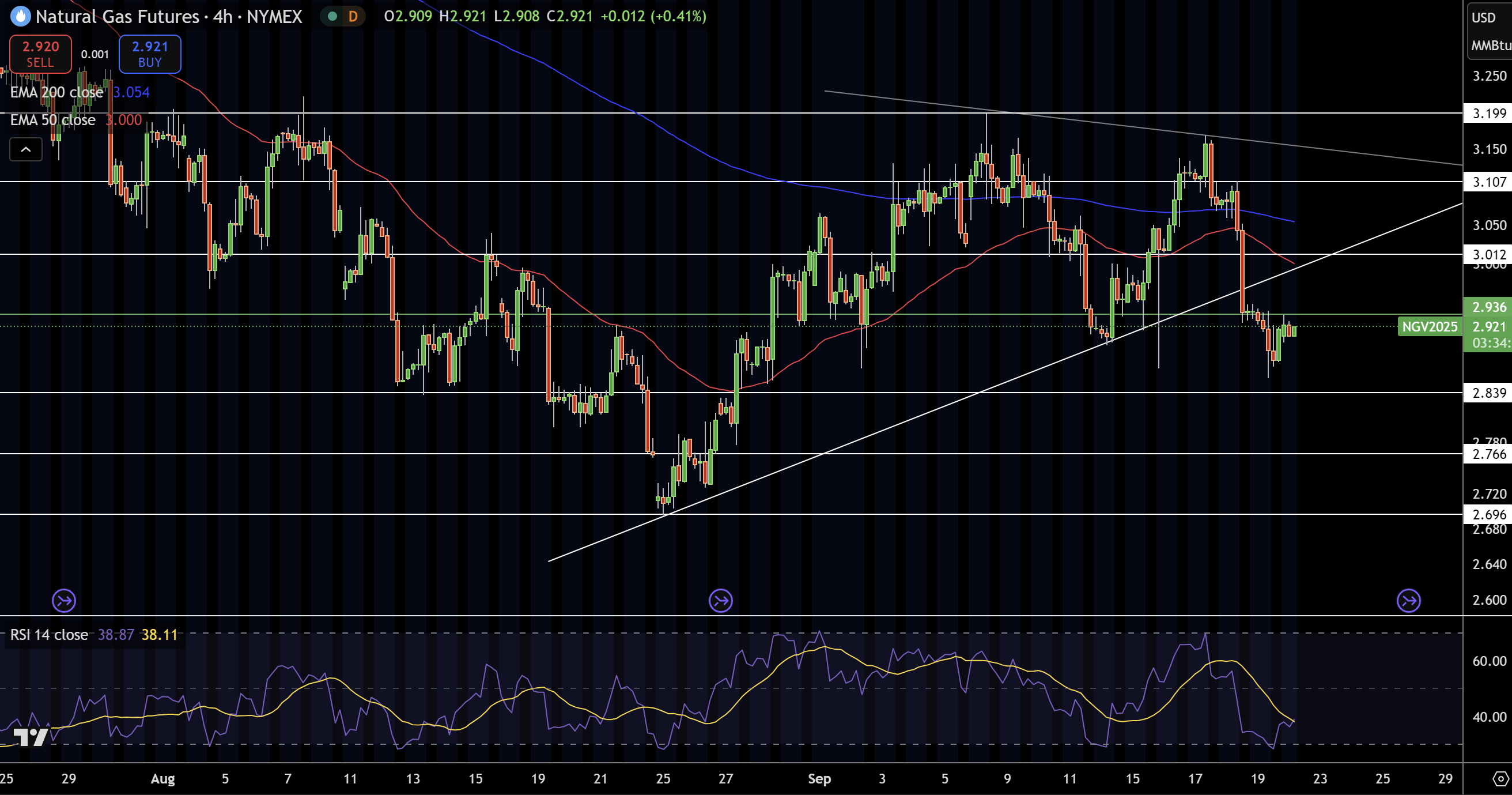This screenshot has width=1512, height=795.
Task: Click the price change +0.012 (+0.41%)
Action: point(653,16)
